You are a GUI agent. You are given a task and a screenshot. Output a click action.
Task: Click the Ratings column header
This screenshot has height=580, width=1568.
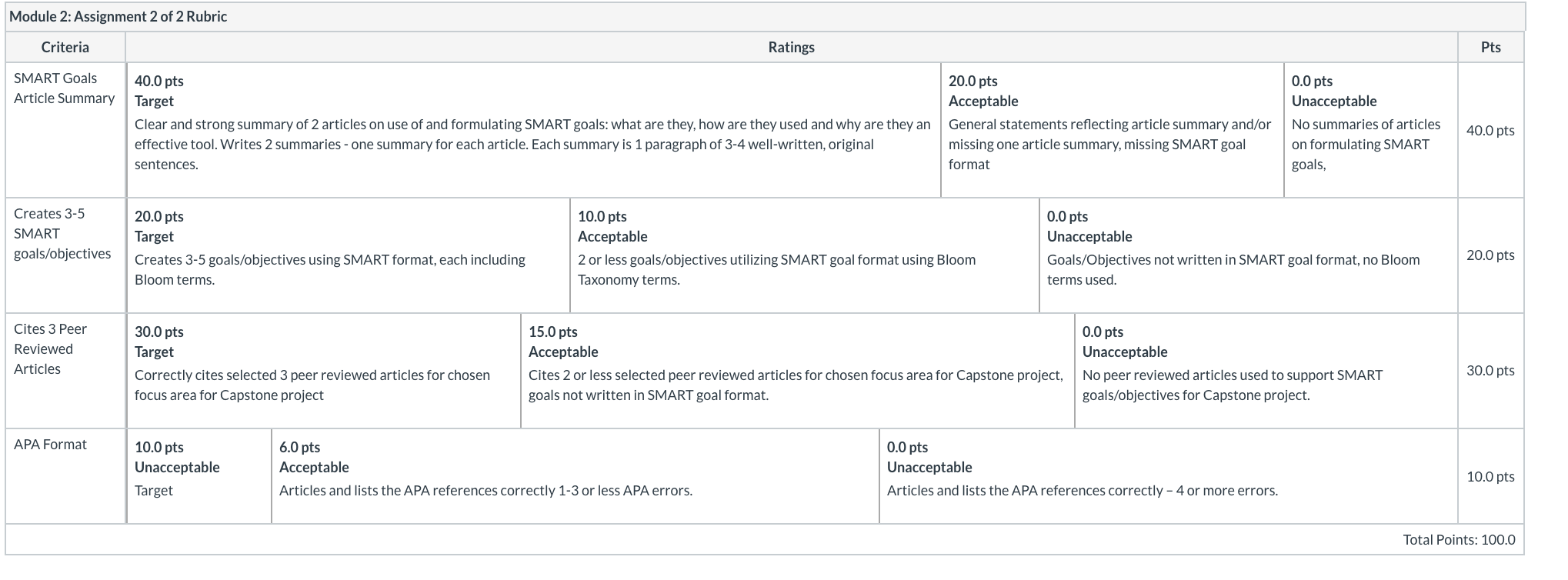click(791, 47)
